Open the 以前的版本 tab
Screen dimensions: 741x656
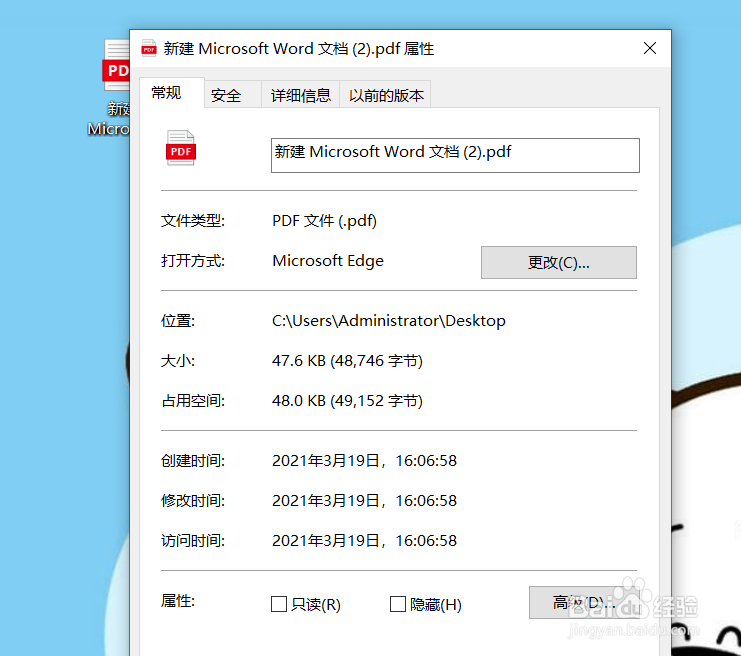386,95
